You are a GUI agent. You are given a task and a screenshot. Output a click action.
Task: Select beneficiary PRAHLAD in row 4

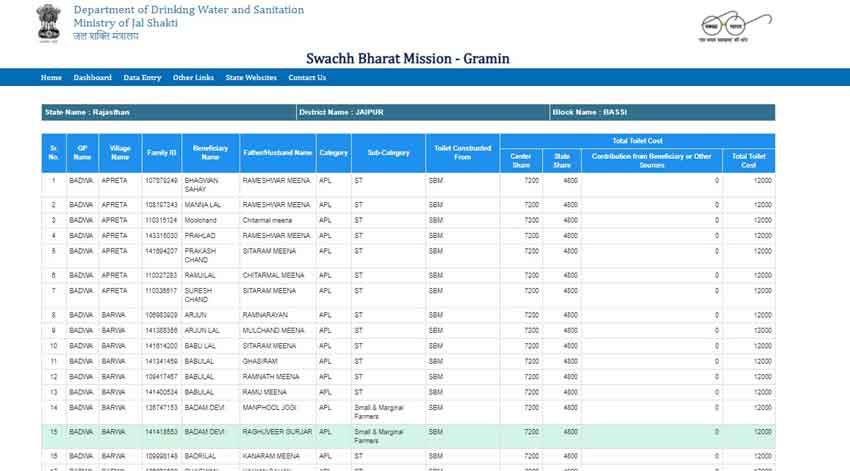click(x=200, y=236)
